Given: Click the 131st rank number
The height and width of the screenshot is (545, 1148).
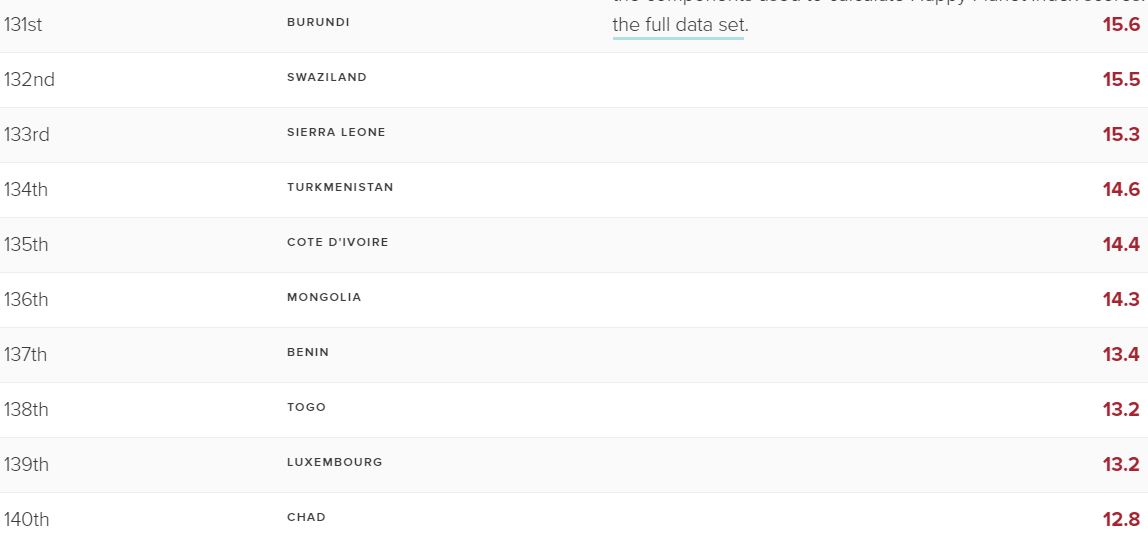Looking at the screenshot, I should [23, 25].
